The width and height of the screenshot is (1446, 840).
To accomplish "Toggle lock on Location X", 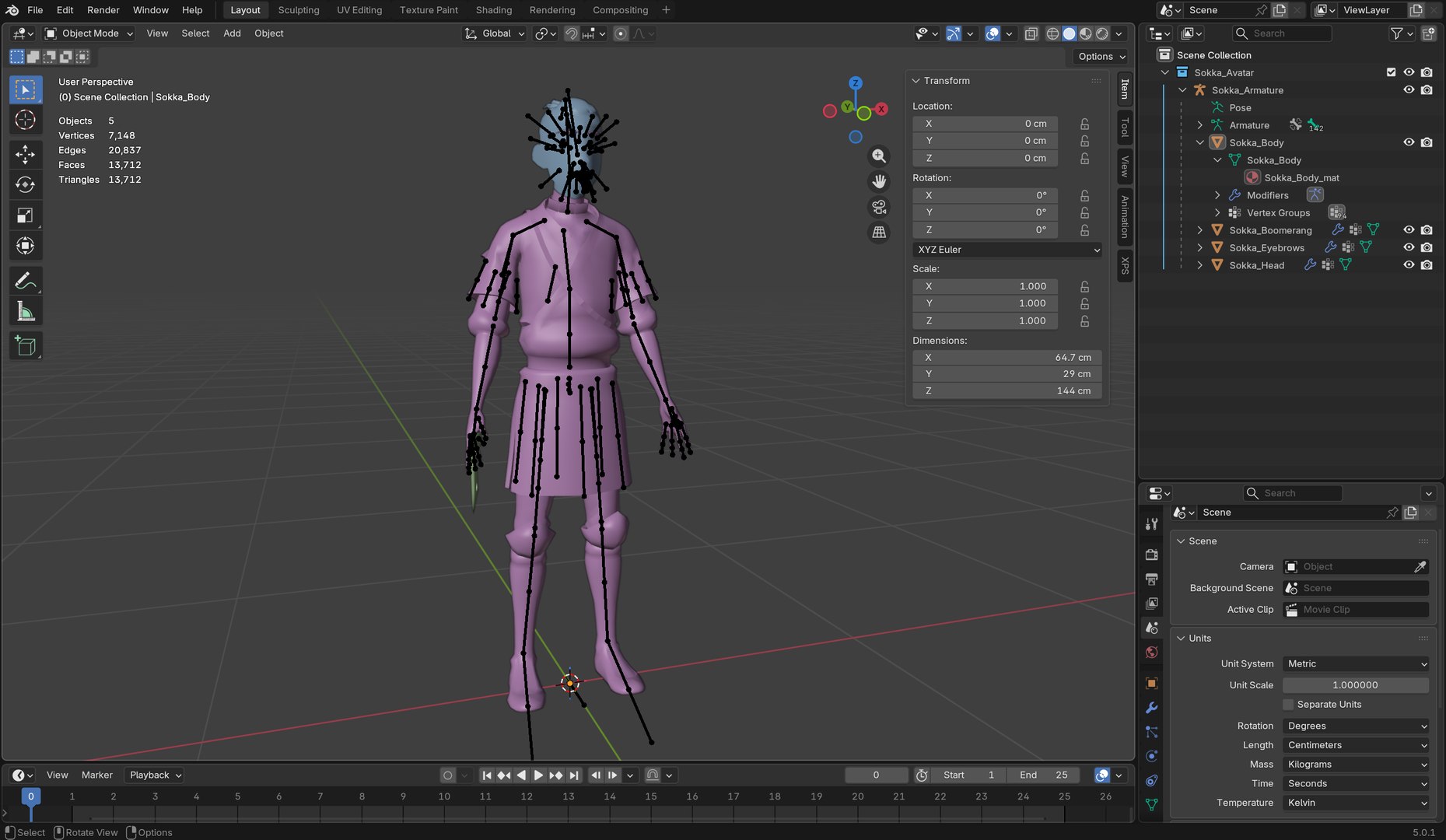I will pyautogui.click(x=1084, y=124).
